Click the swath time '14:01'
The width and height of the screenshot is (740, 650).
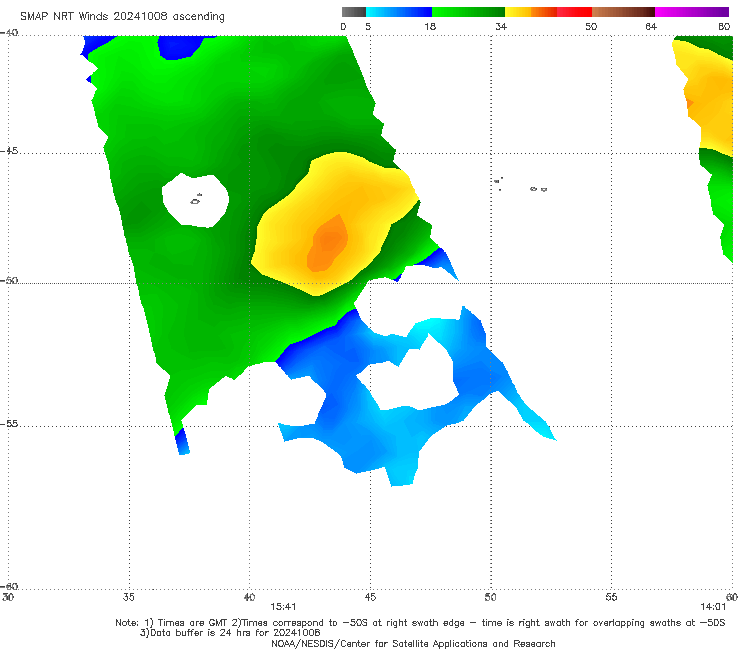pyautogui.click(x=713, y=607)
